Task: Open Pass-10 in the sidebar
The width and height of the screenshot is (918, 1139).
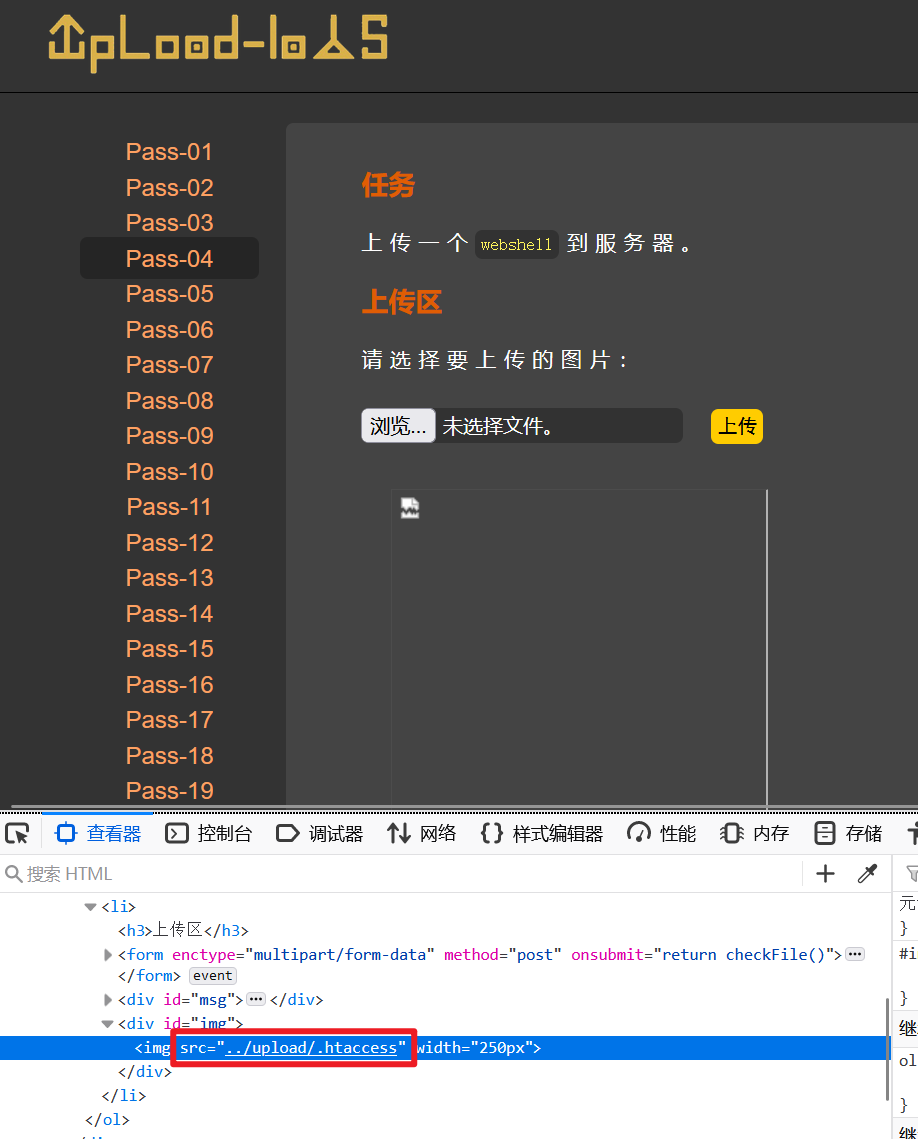Action: click(x=169, y=471)
